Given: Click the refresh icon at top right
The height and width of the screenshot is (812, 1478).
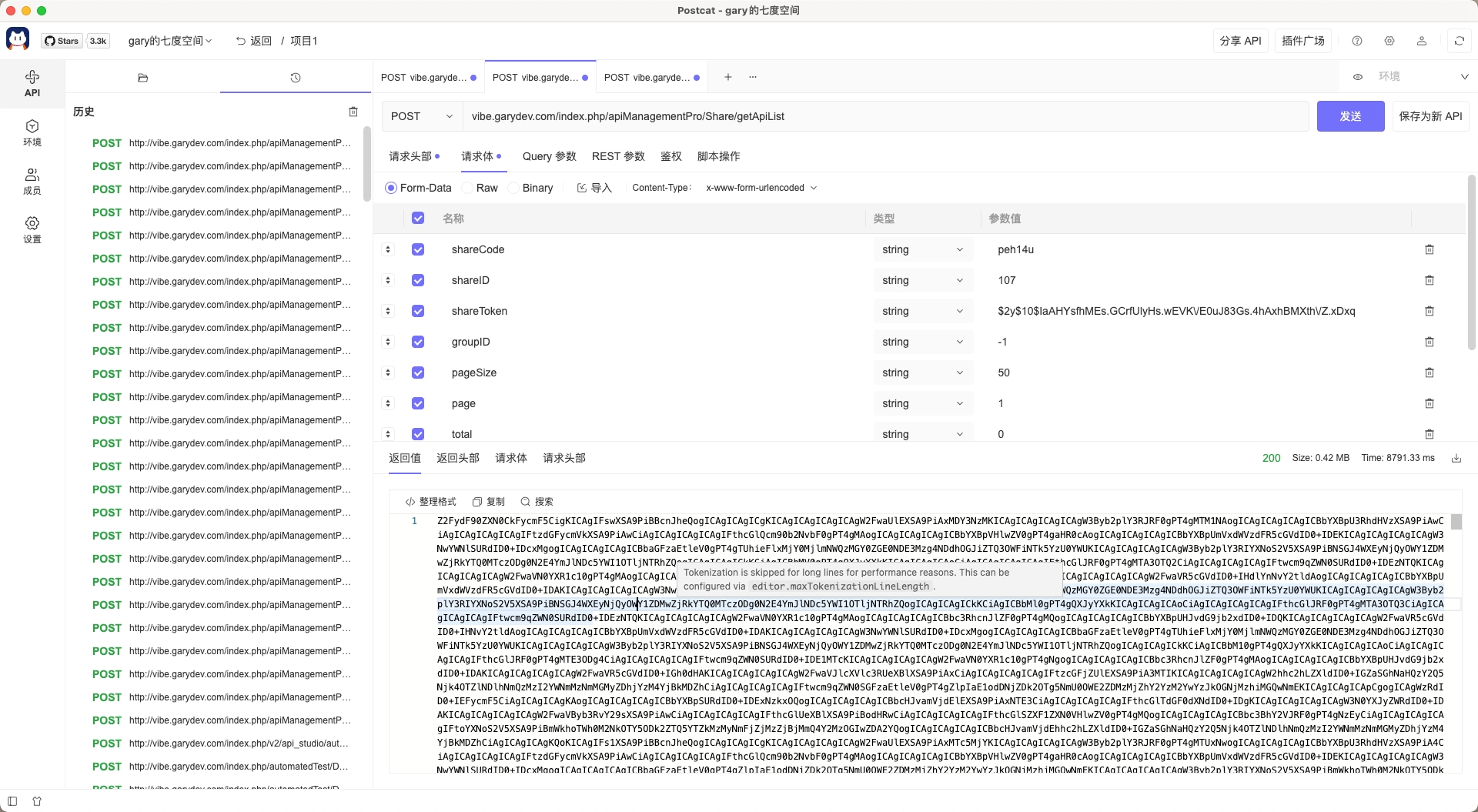Looking at the screenshot, I should (1460, 41).
